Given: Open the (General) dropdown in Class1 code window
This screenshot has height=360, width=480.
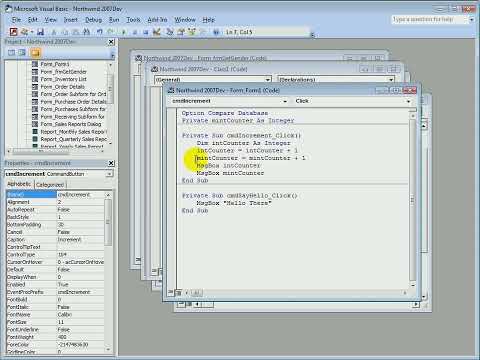Looking at the screenshot, I should click(268, 80).
